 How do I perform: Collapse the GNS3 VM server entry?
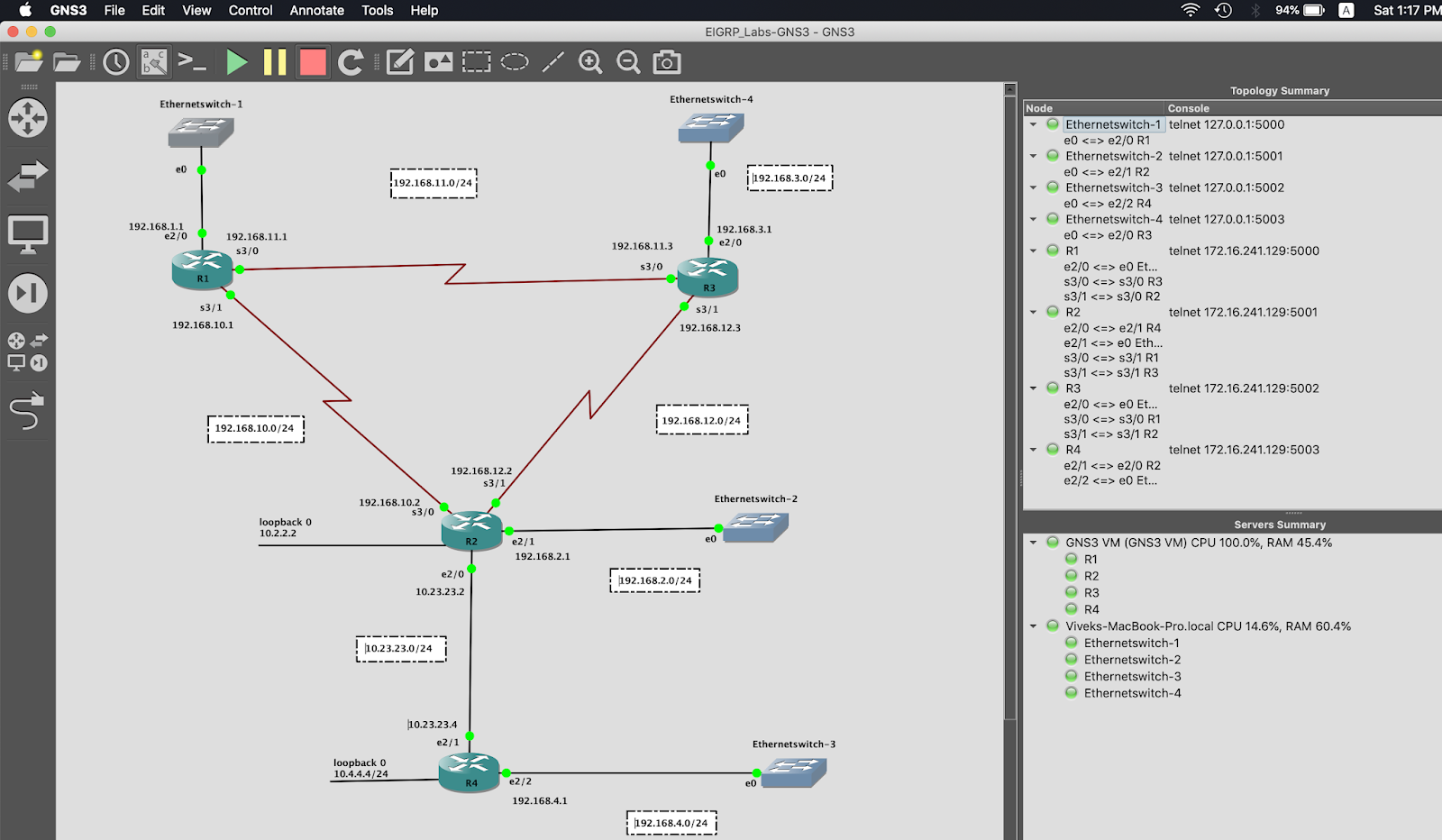click(x=1034, y=543)
